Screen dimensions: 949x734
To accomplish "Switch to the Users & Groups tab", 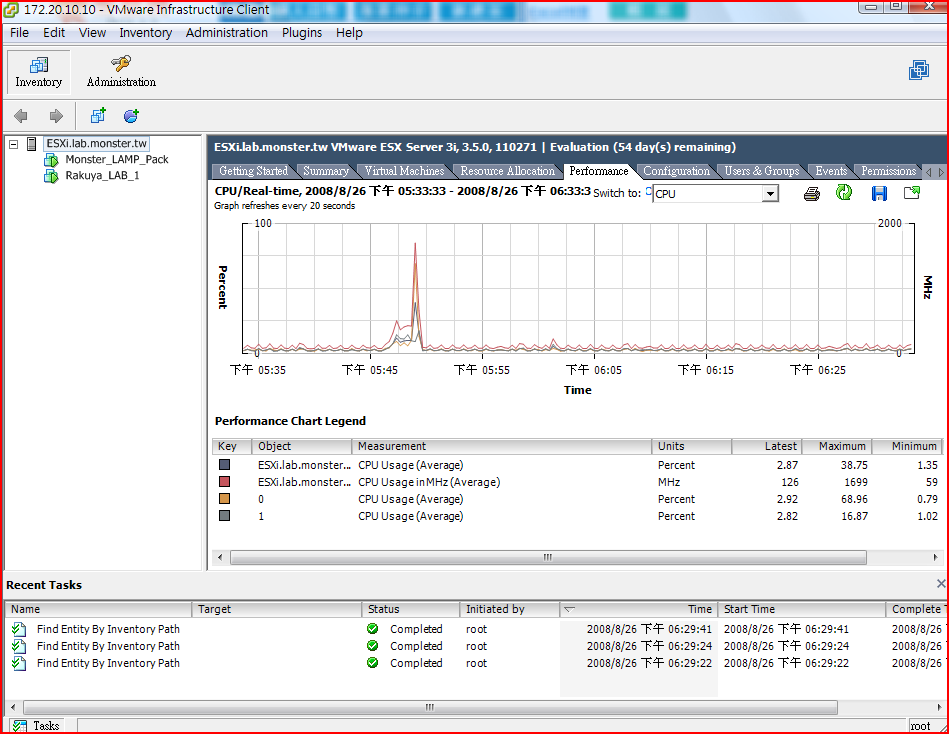I will 761,171.
